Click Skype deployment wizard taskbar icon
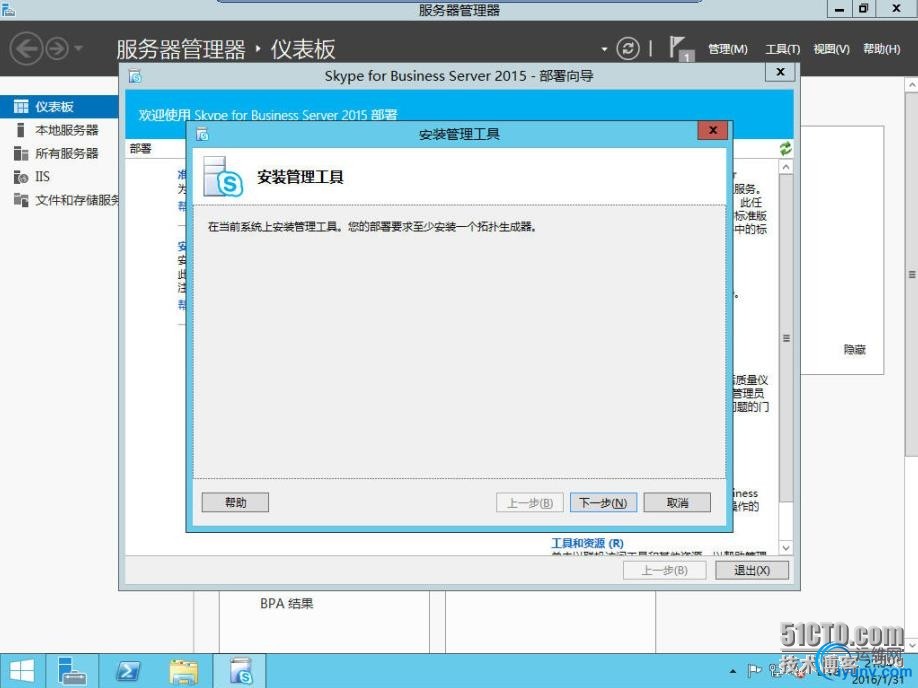Image resolution: width=918 pixels, height=688 pixels. click(x=240, y=671)
